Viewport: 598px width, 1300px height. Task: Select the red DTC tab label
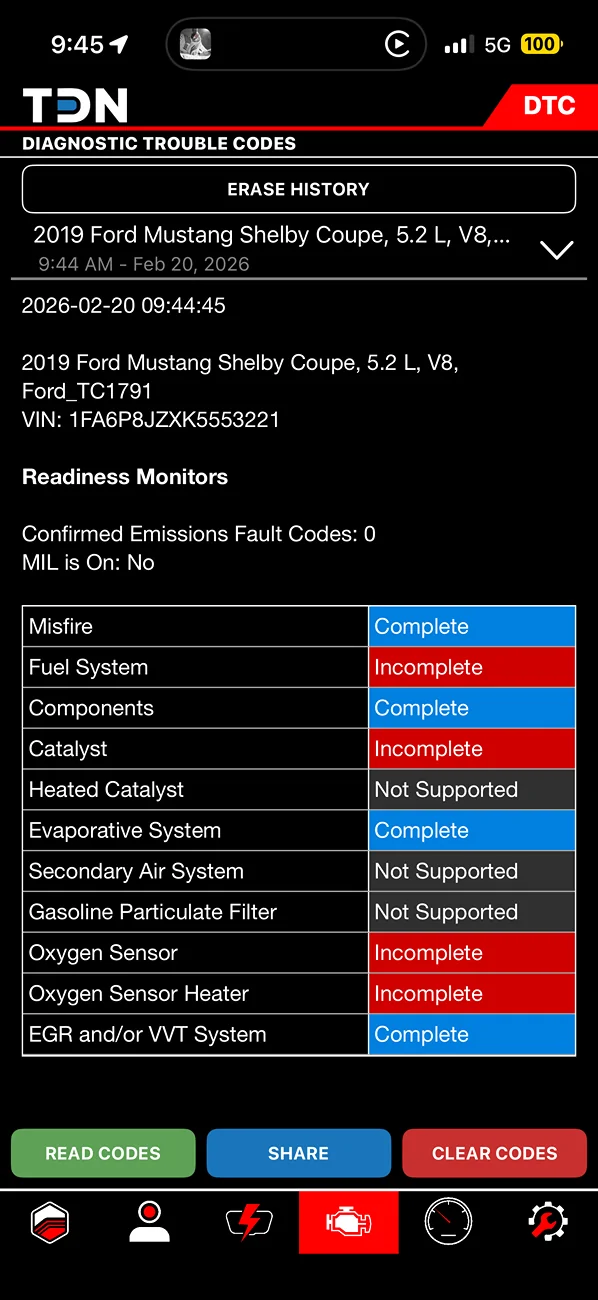(x=549, y=105)
